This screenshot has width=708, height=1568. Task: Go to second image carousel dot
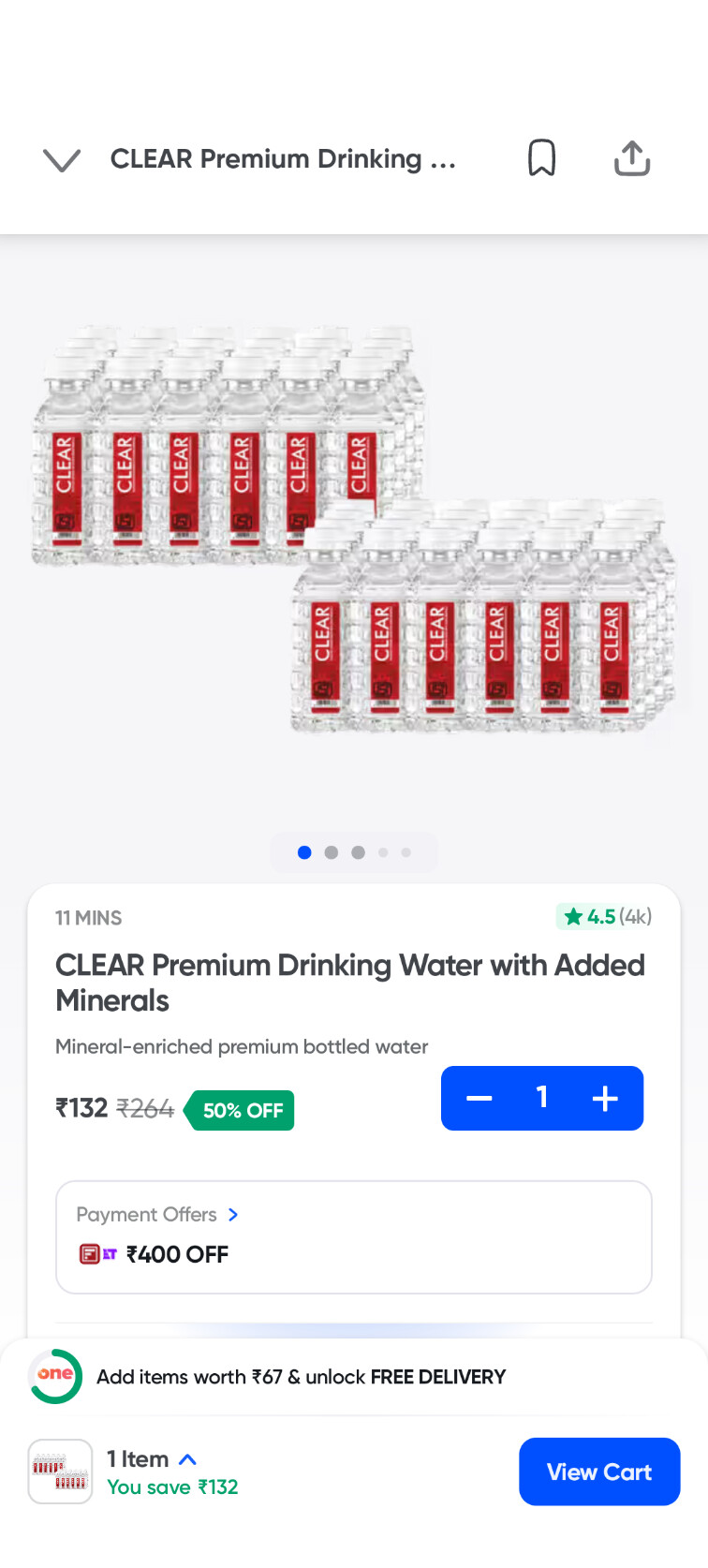tap(331, 852)
